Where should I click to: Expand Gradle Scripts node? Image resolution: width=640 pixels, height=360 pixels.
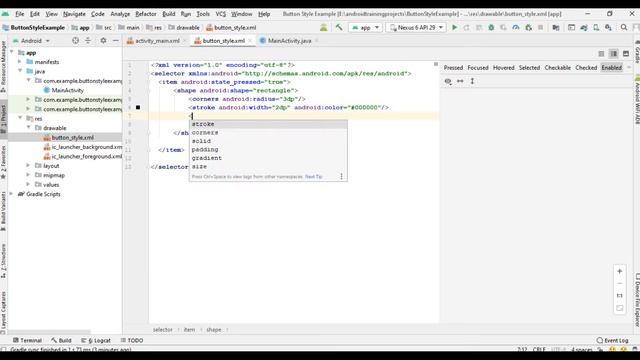11,194
